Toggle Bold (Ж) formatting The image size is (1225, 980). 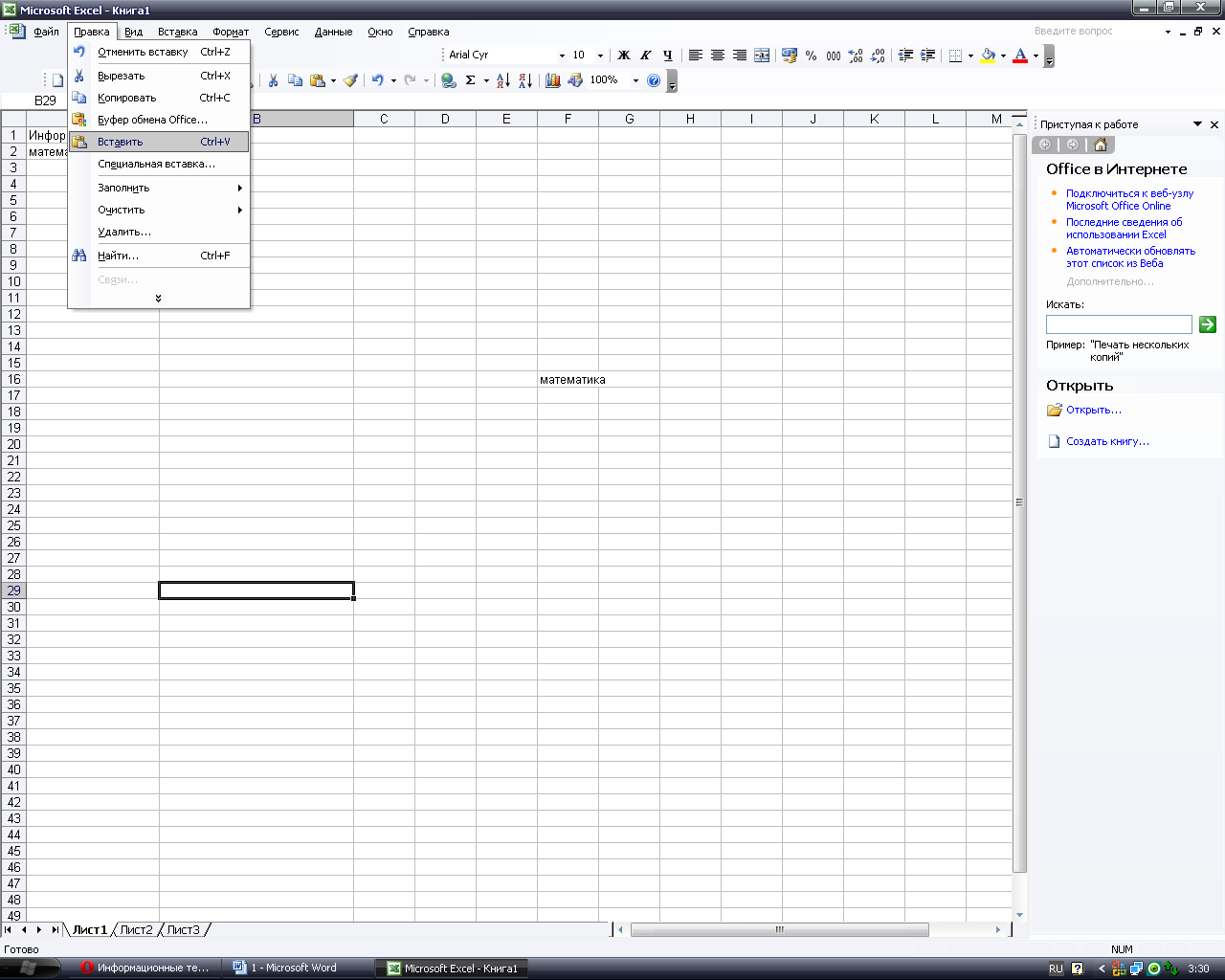(x=624, y=56)
